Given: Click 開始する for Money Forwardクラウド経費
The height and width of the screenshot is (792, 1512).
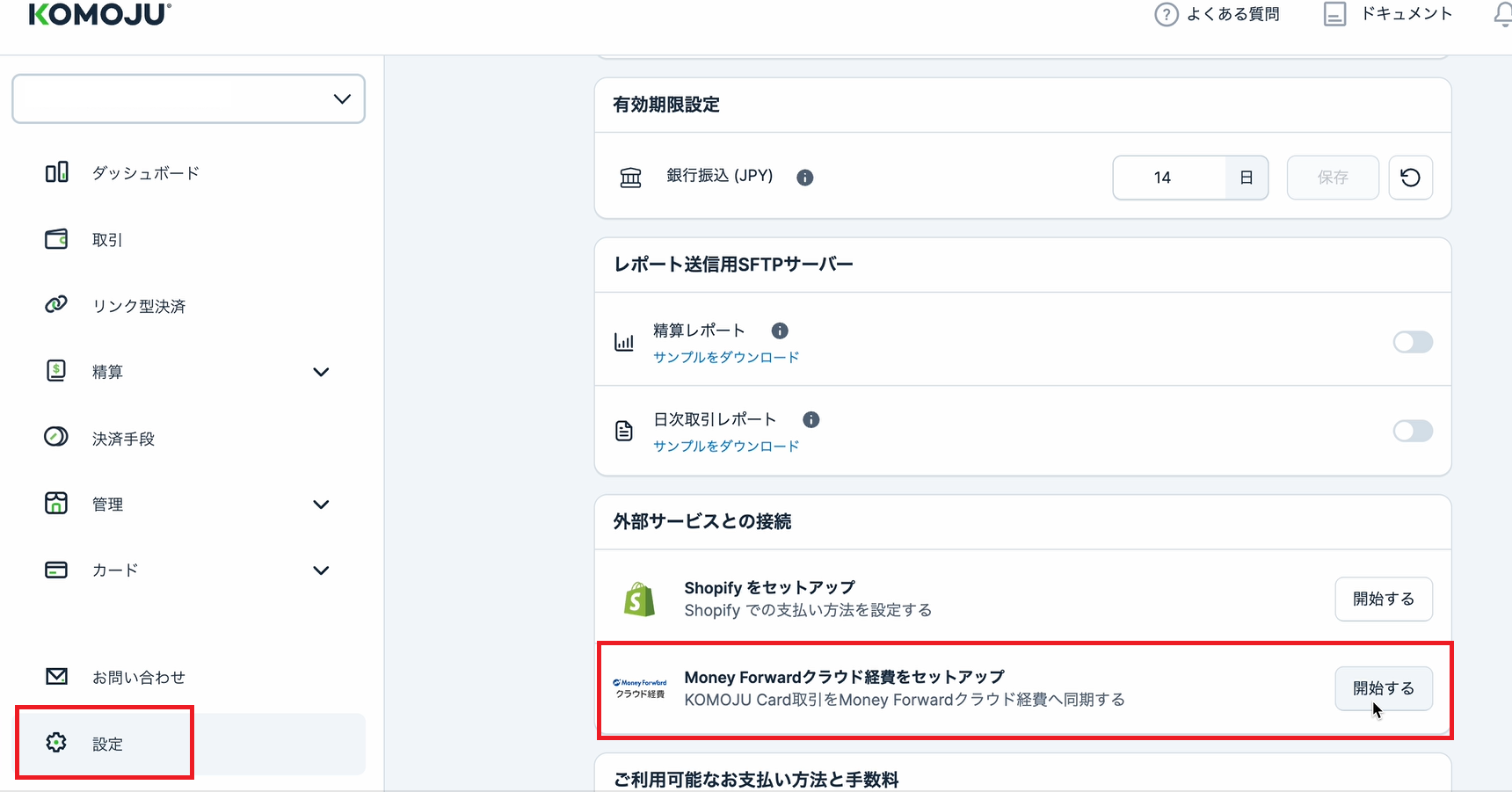Looking at the screenshot, I should click(1384, 688).
